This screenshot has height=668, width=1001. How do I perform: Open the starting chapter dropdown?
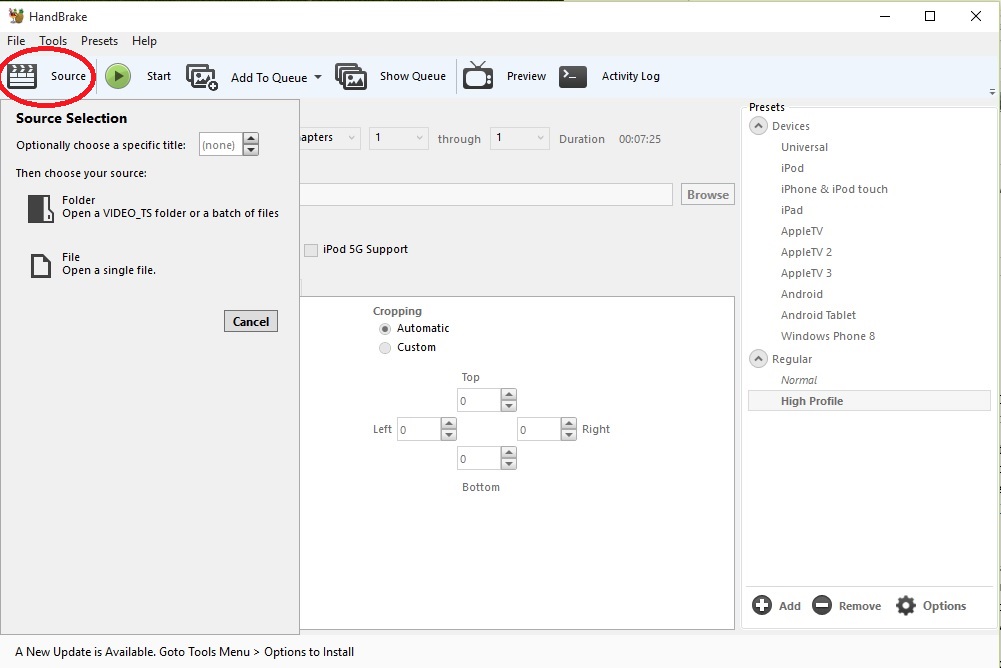tap(398, 138)
